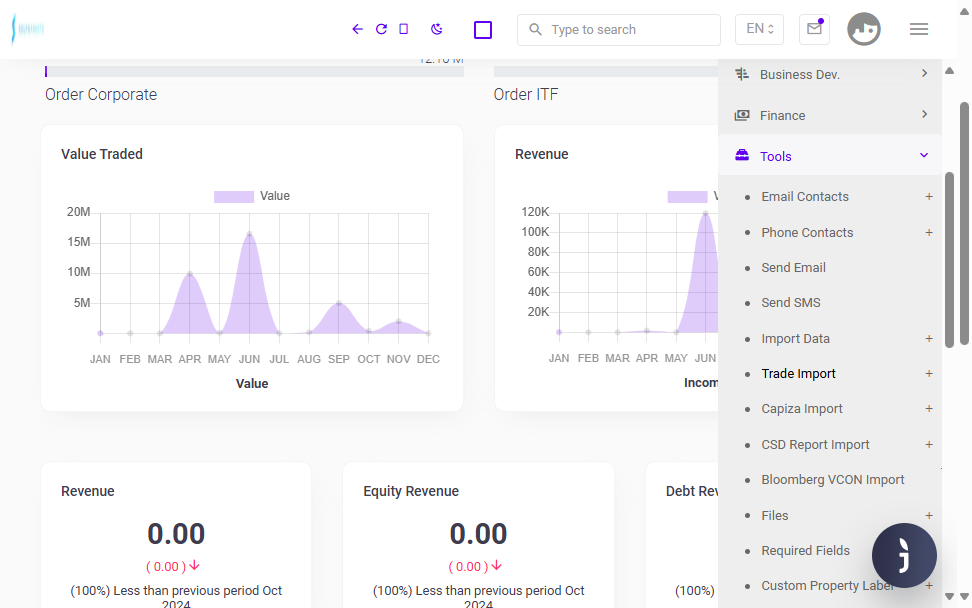Click the Equity Revenue card title
This screenshot has width=972, height=608.
pyautogui.click(x=411, y=491)
